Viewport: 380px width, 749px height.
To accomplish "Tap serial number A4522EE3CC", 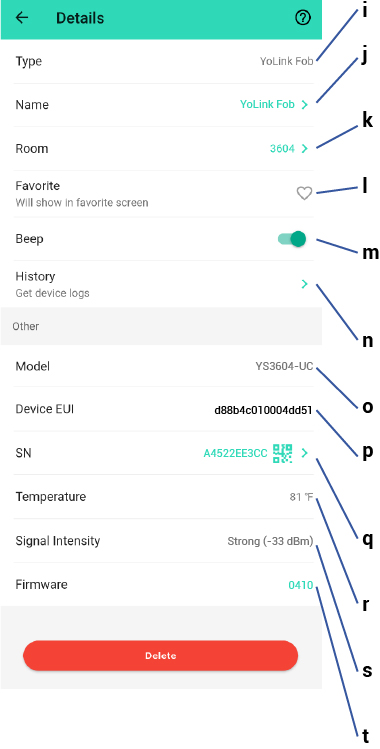I will point(235,453).
